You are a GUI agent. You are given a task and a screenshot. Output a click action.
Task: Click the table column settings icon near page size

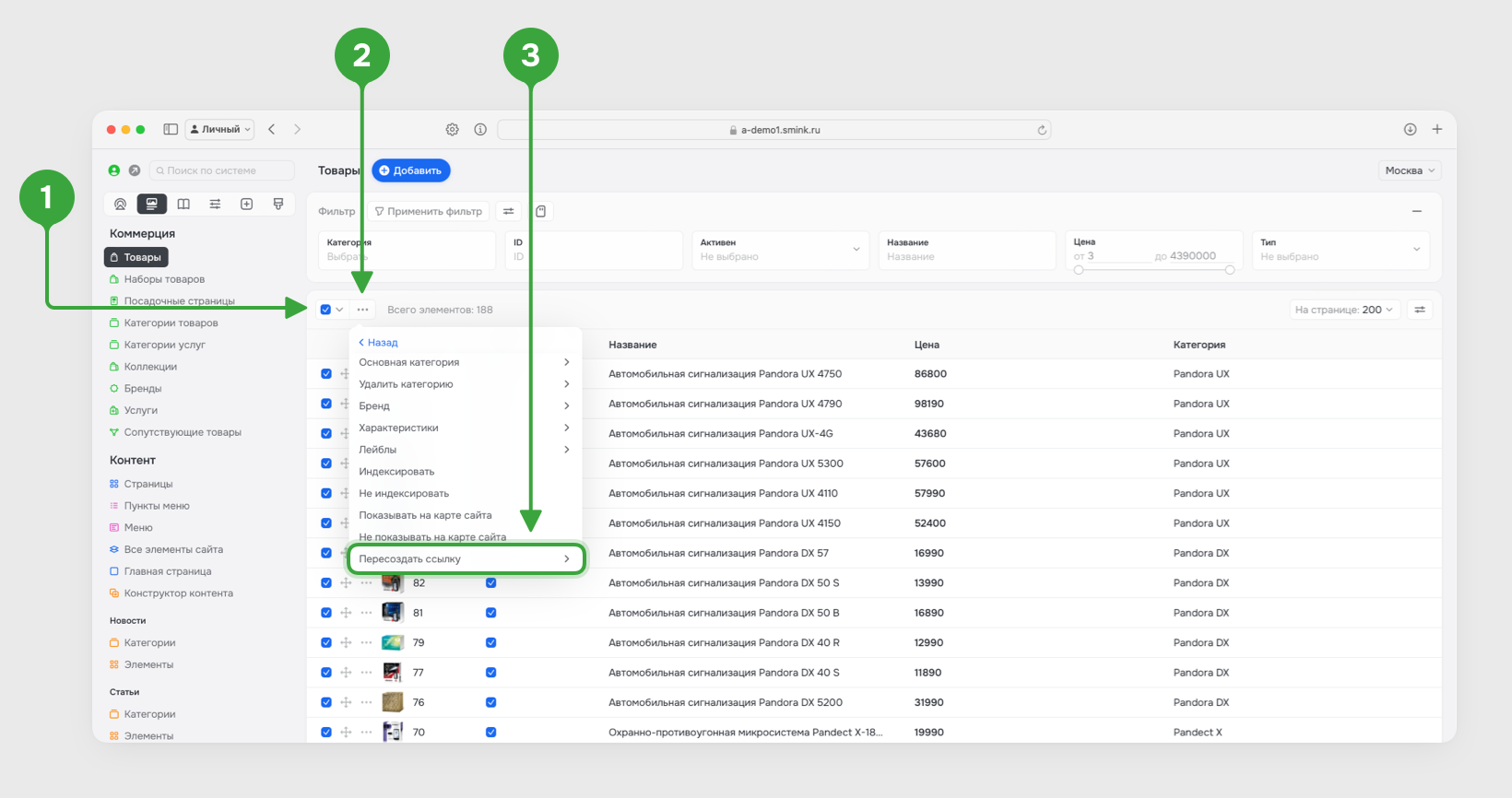click(1420, 310)
